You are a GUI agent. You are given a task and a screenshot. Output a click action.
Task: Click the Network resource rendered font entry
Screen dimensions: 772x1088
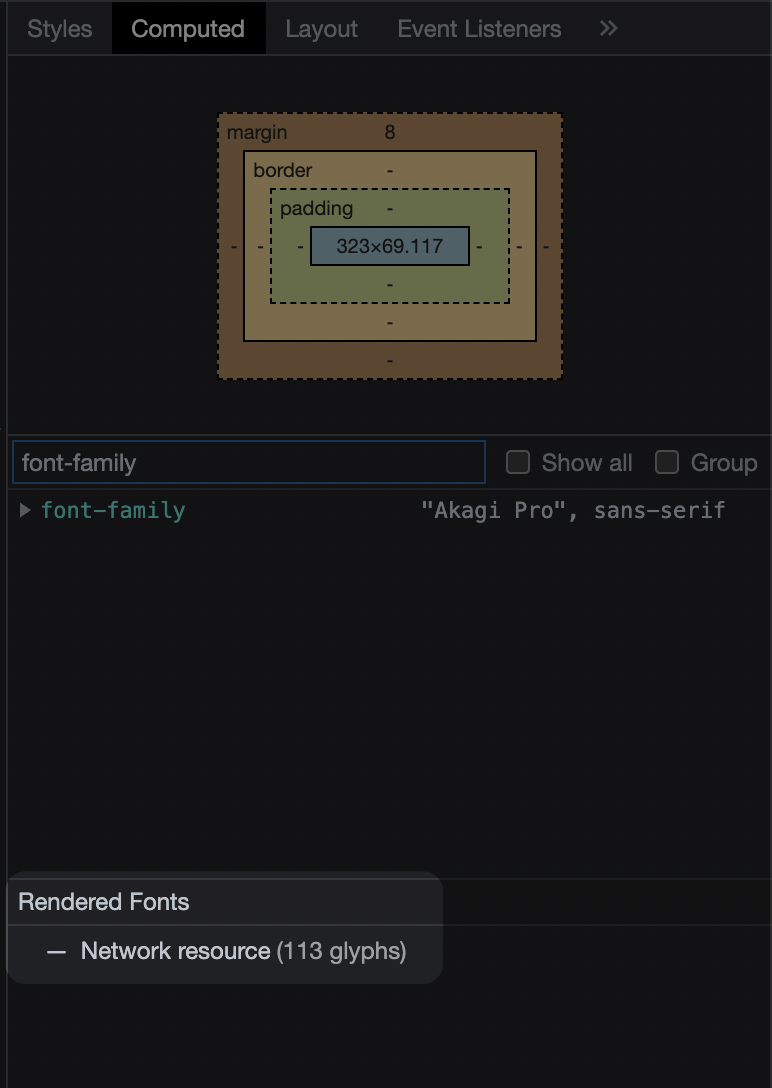pyautogui.click(x=243, y=951)
